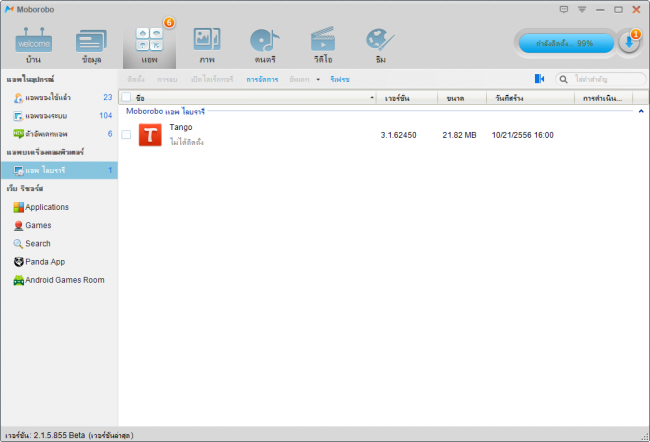
Task: Click date 10/21/2556 16:00 cell
Action: pos(522,135)
